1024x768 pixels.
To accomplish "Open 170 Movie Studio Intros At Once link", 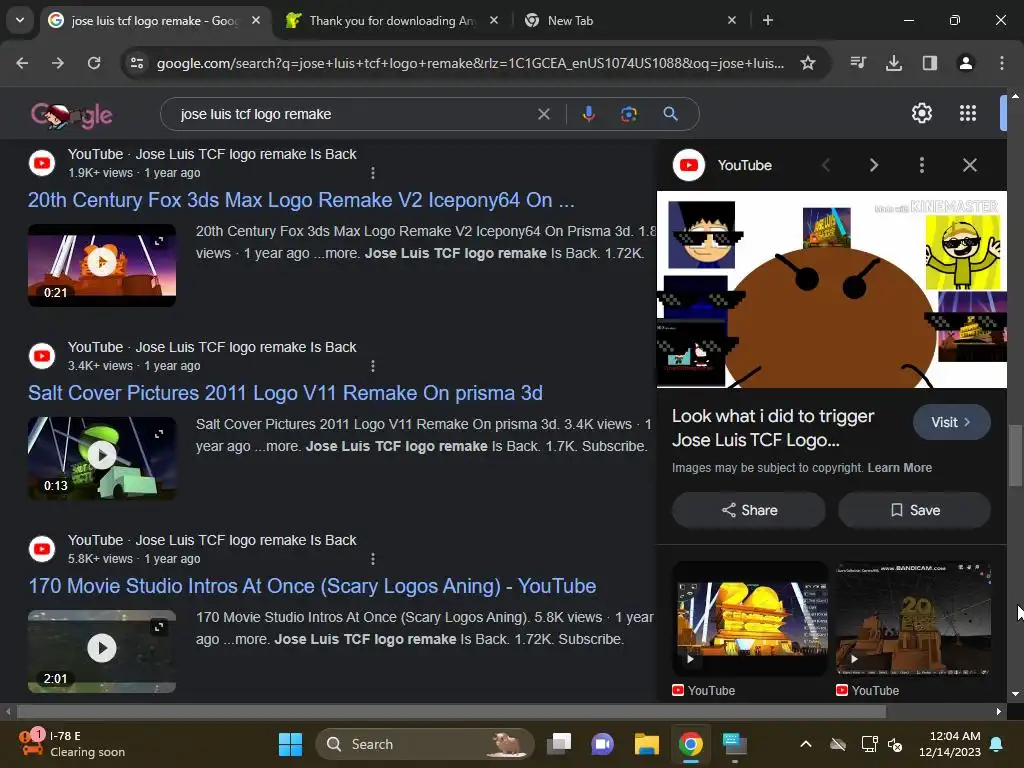I will [312, 586].
